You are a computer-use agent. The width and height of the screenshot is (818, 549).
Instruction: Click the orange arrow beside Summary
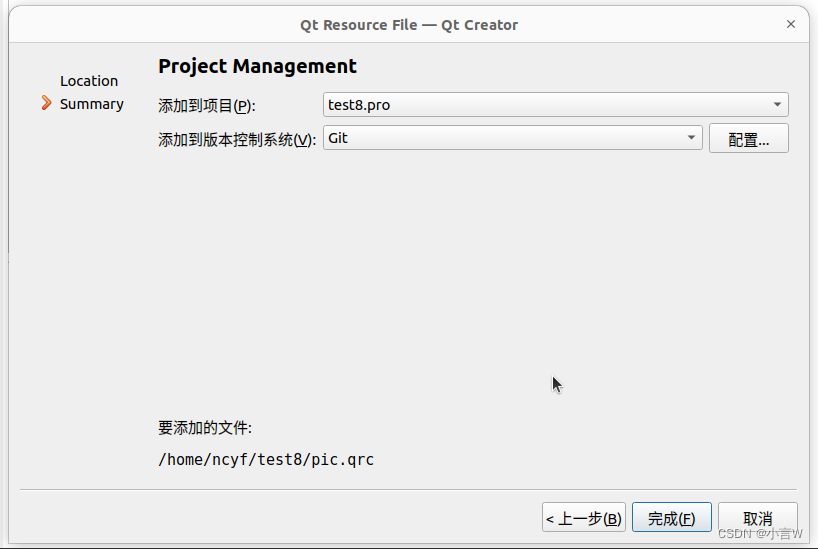46,103
